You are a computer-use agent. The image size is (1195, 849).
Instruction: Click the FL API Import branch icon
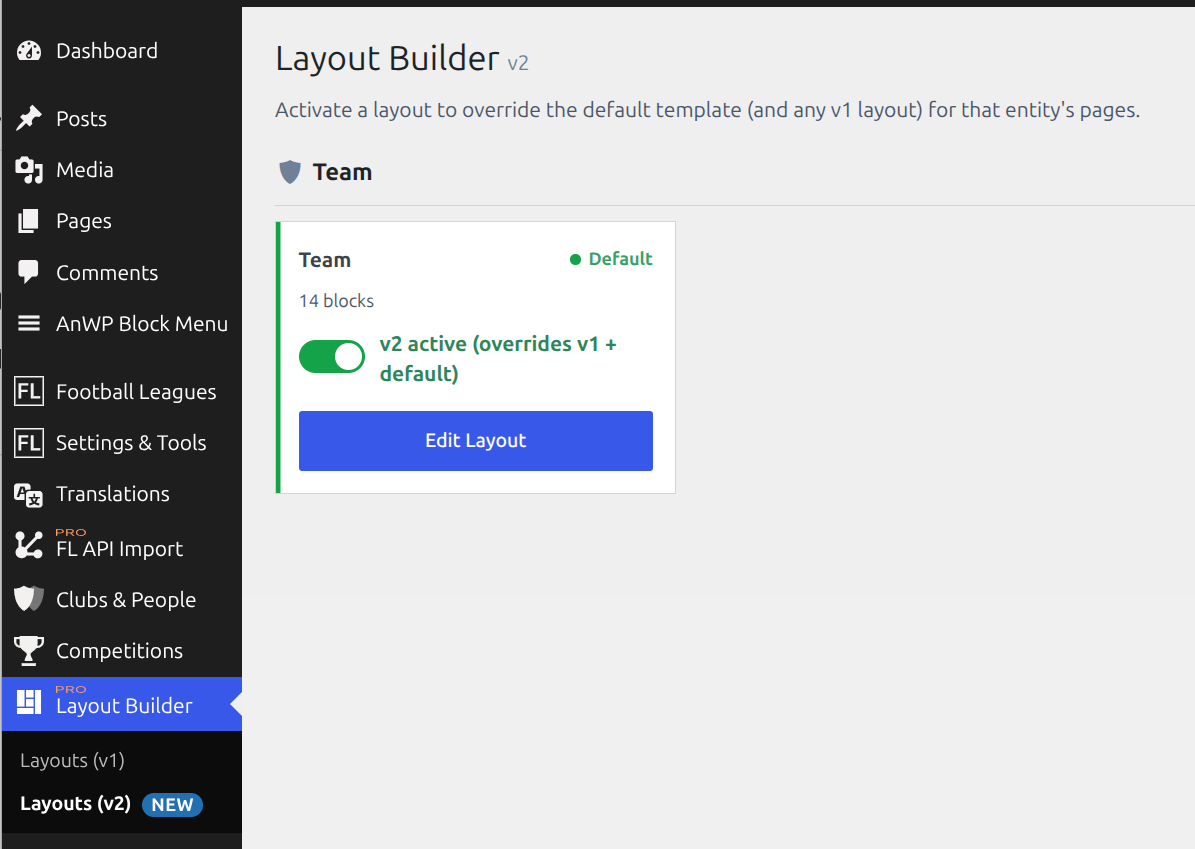point(29,545)
